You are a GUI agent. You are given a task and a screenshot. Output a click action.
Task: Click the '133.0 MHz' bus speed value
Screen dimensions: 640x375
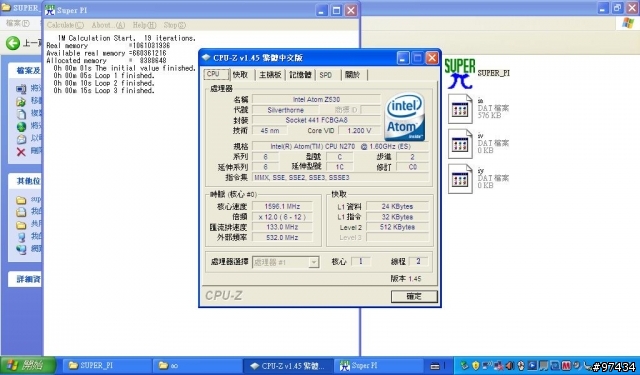coord(282,227)
